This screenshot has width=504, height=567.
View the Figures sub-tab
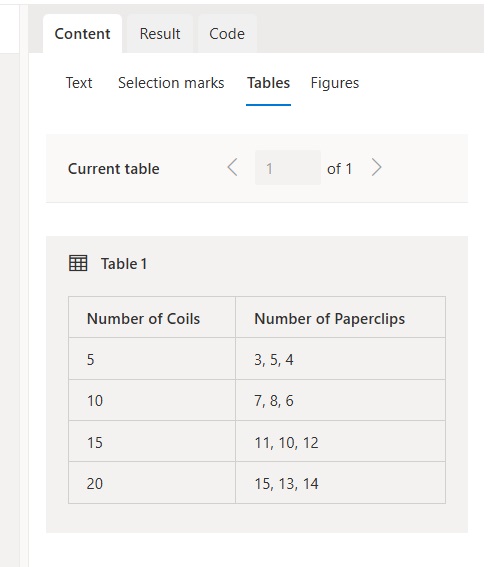click(335, 83)
